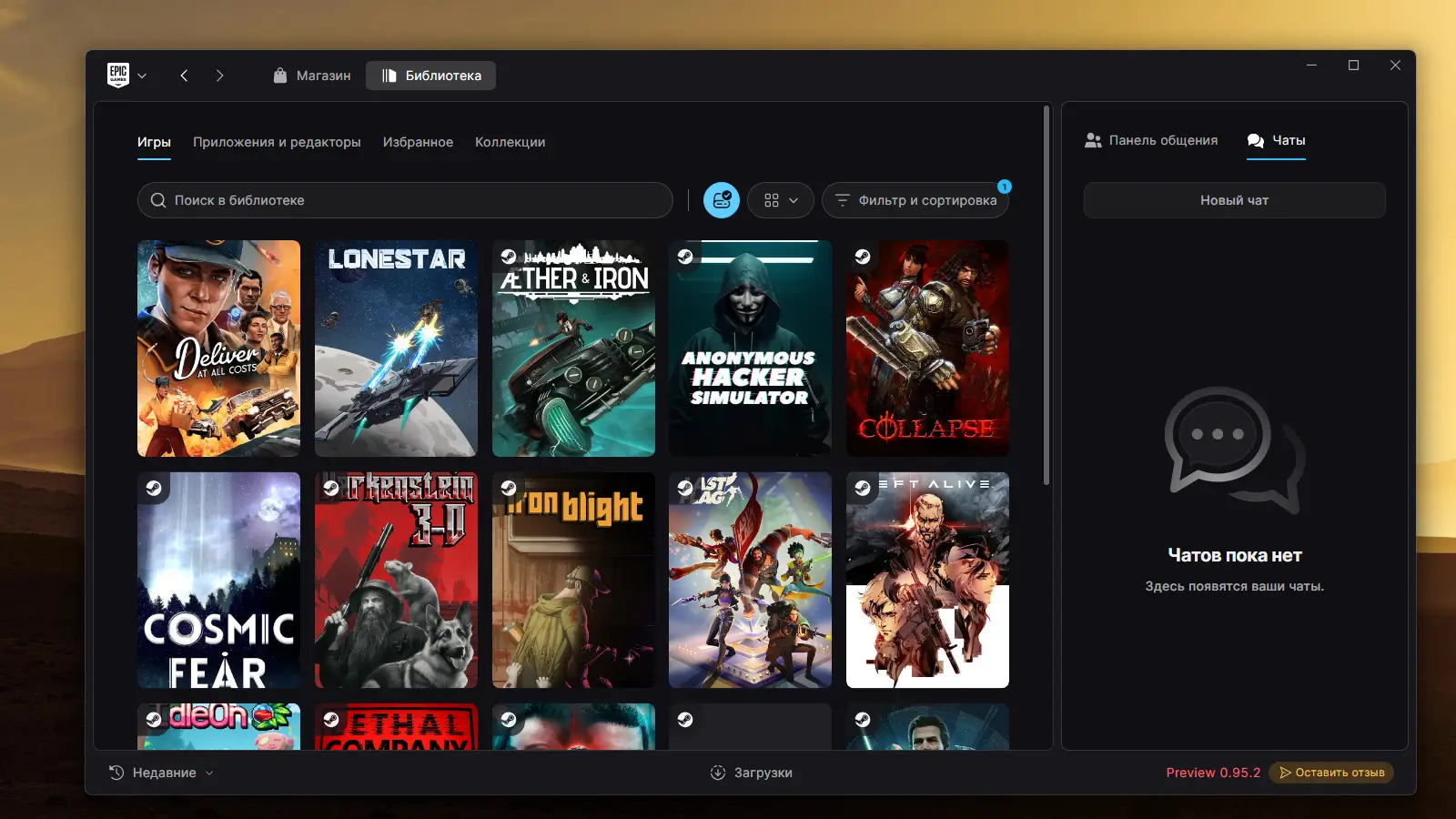Image resolution: width=1456 pixels, height=819 pixels.
Task: Switch to the Библиотека tab
Action: click(431, 76)
